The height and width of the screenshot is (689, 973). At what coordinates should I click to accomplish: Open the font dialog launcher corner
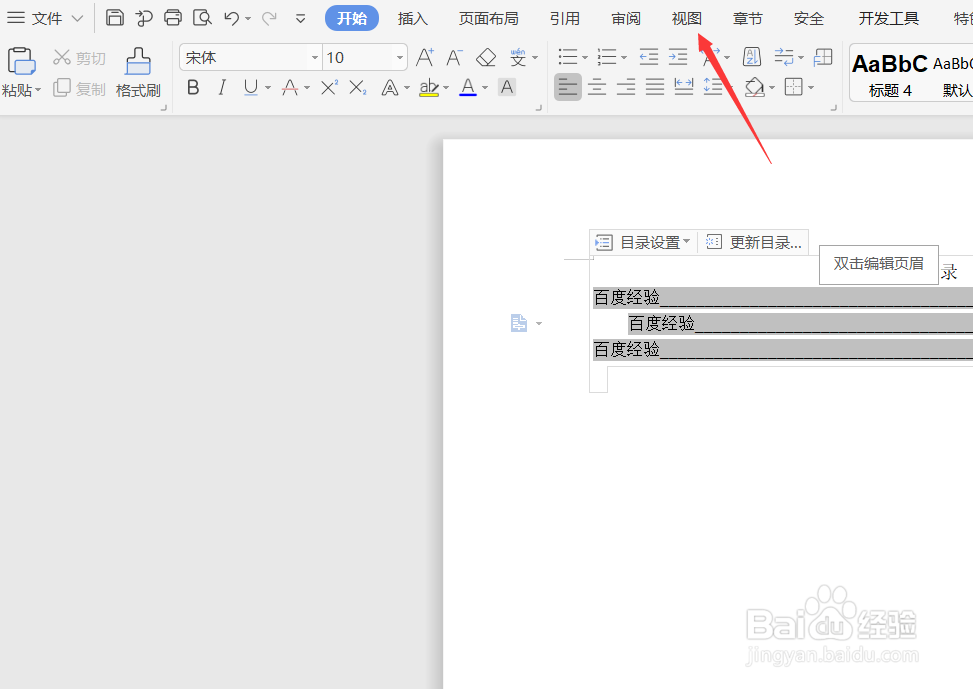tap(539, 107)
